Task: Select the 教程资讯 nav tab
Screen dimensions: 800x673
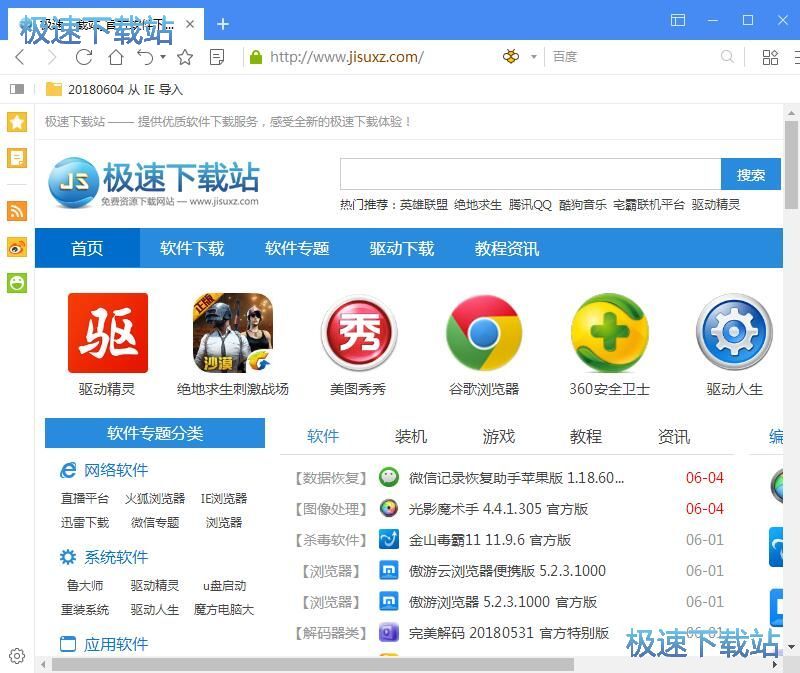Action: pos(507,248)
